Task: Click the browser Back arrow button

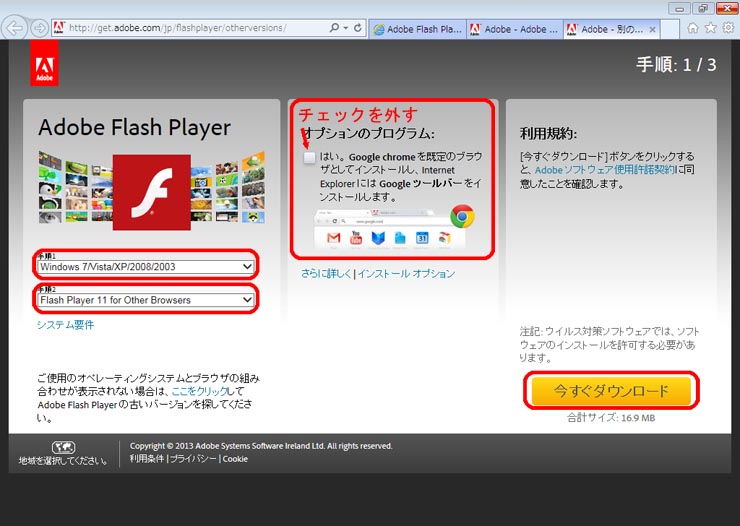Action: [14, 28]
